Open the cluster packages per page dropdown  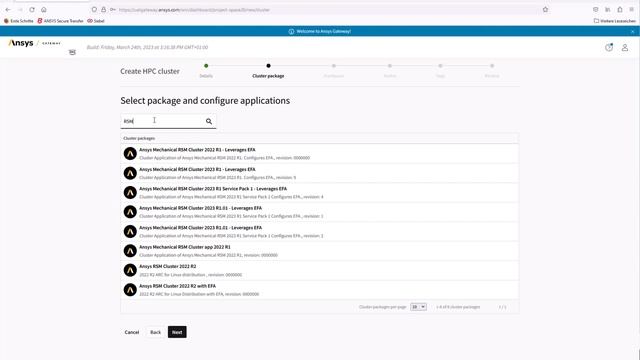tap(418, 307)
